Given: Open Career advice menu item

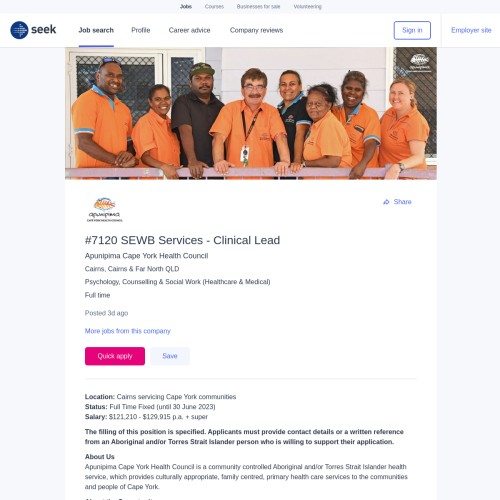Looking at the screenshot, I should [x=189, y=30].
